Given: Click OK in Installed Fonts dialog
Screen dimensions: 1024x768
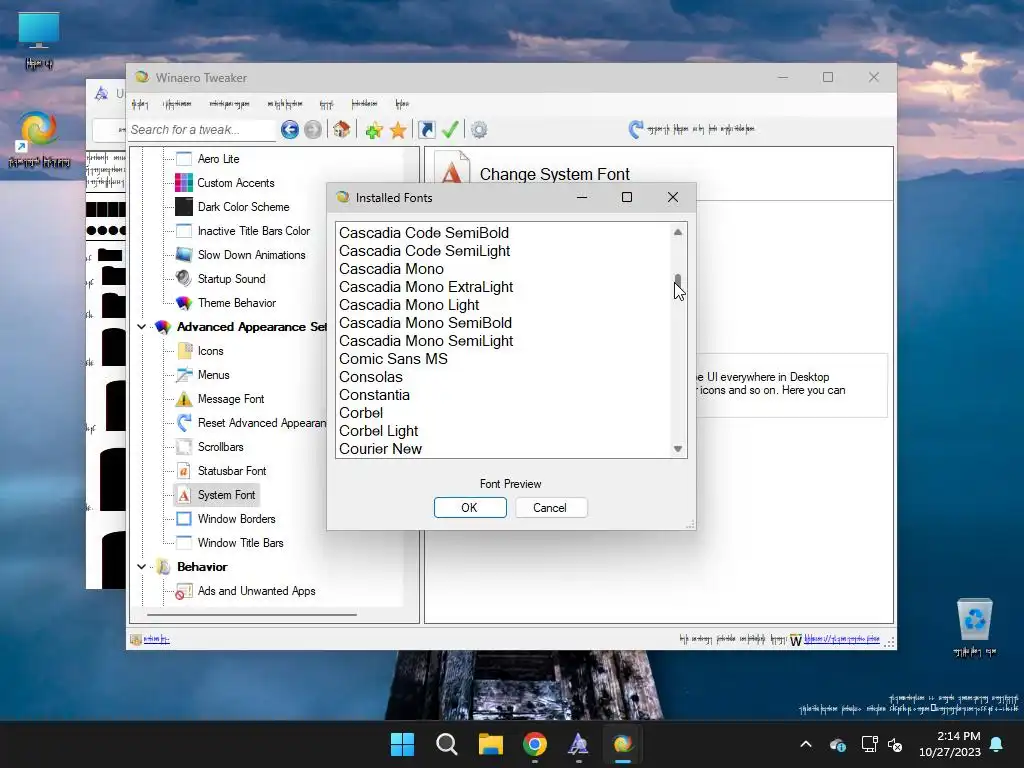Looking at the screenshot, I should (x=470, y=508).
